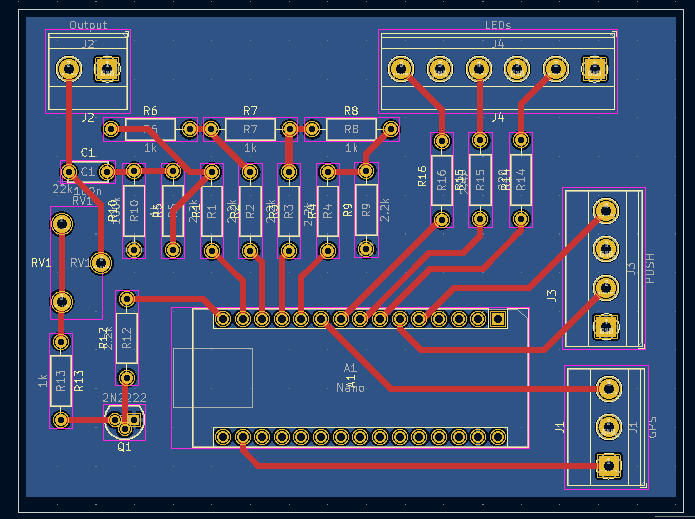The height and width of the screenshot is (519, 695).
Task: Select the "Nano" value label
Action: coord(350,388)
